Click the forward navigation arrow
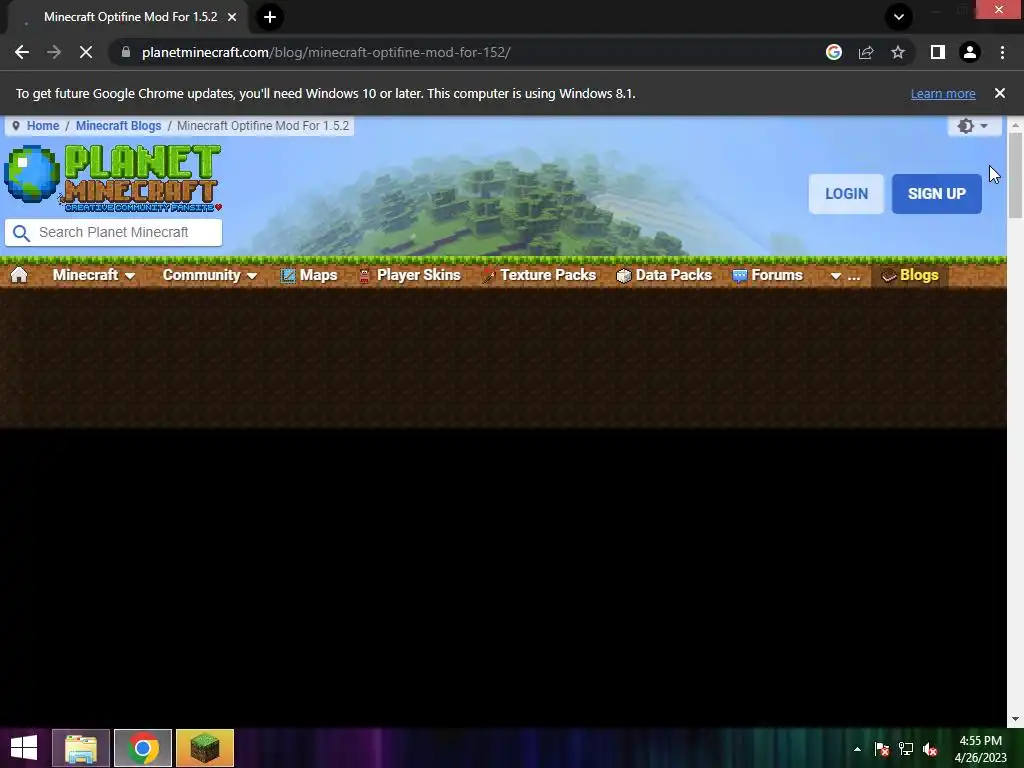The height and width of the screenshot is (768, 1024). [54, 52]
